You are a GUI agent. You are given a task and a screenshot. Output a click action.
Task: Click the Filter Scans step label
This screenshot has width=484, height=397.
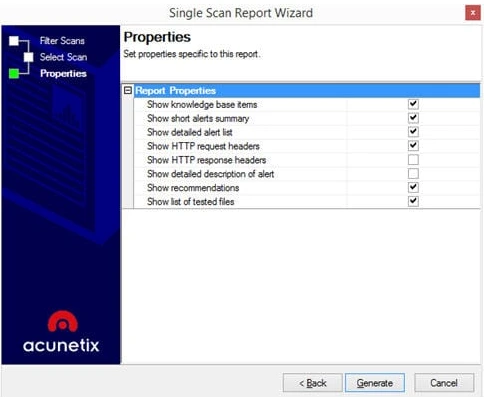coord(62,41)
